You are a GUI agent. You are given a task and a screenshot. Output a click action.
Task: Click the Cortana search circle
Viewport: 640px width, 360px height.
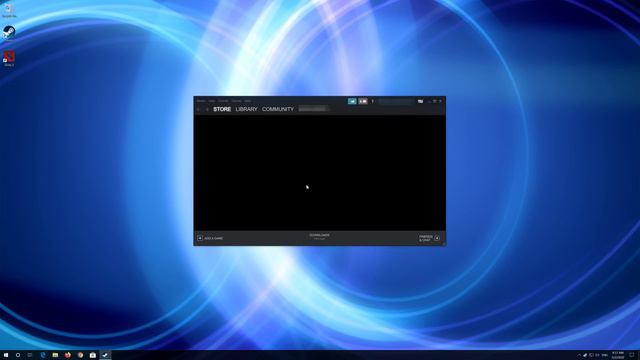[x=18, y=355]
